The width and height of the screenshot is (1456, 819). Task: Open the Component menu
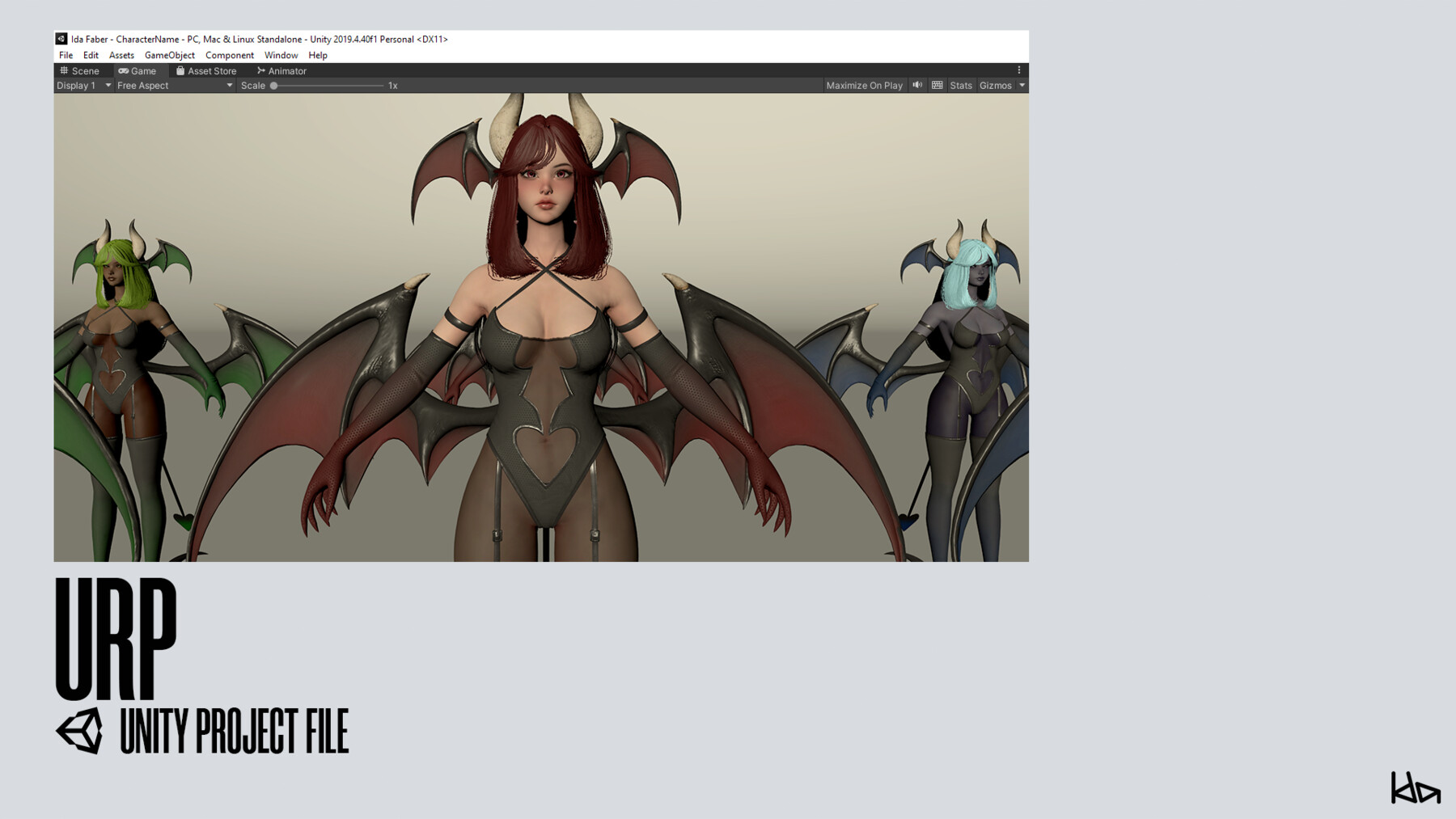coord(229,55)
